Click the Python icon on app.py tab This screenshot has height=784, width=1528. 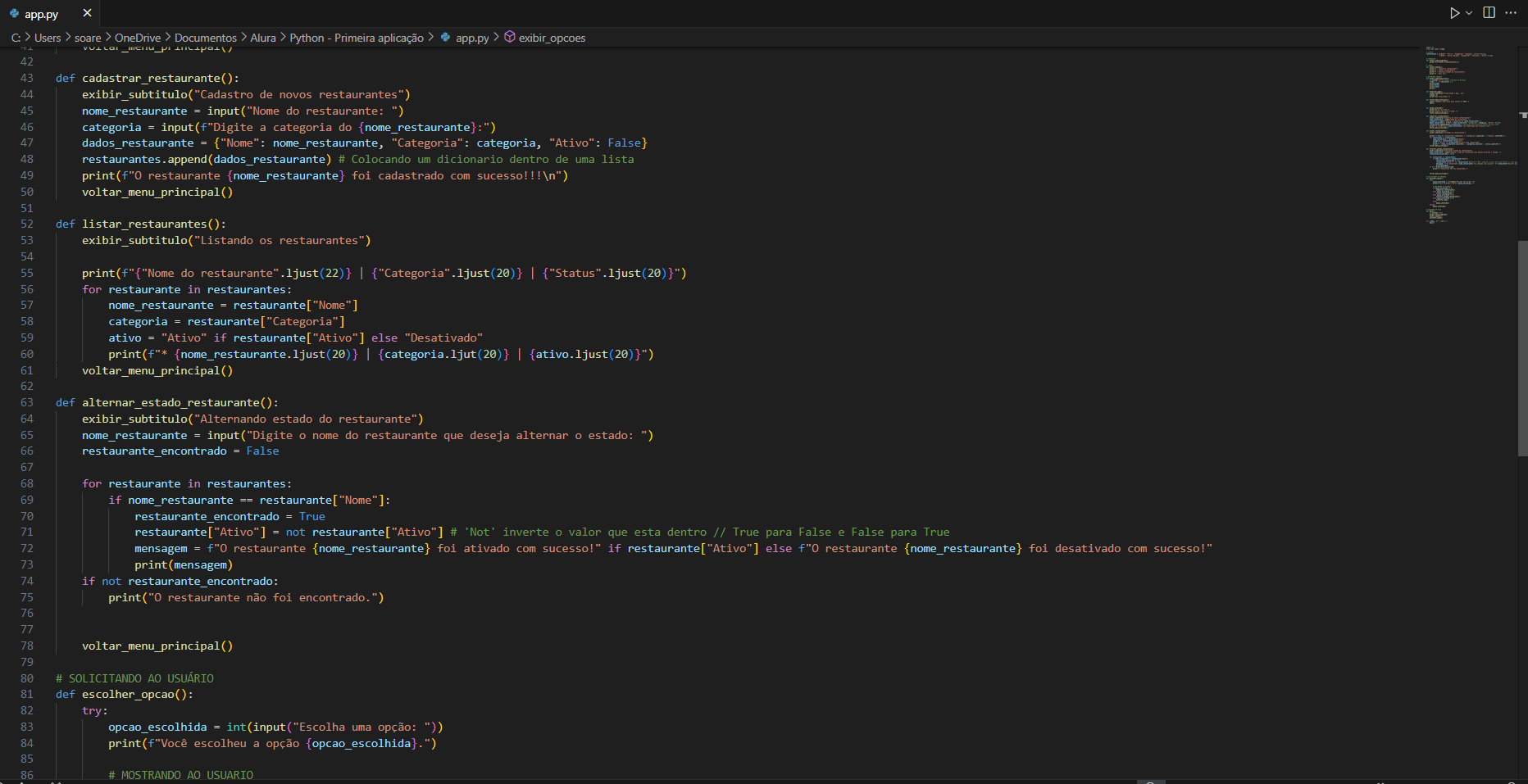pyautogui.click(x=14, y=14)
